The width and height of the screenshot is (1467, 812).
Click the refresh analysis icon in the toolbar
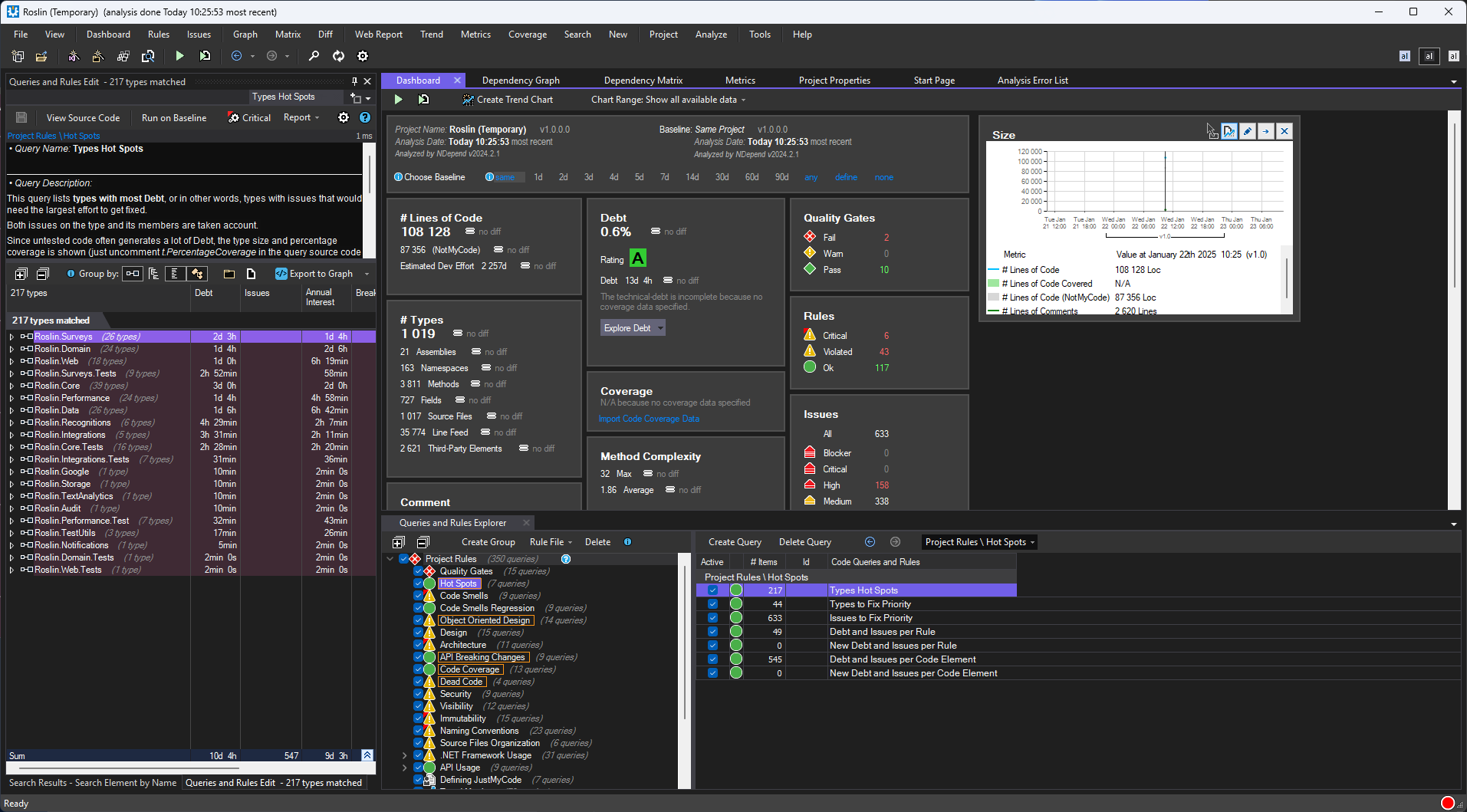coord(337,56)
